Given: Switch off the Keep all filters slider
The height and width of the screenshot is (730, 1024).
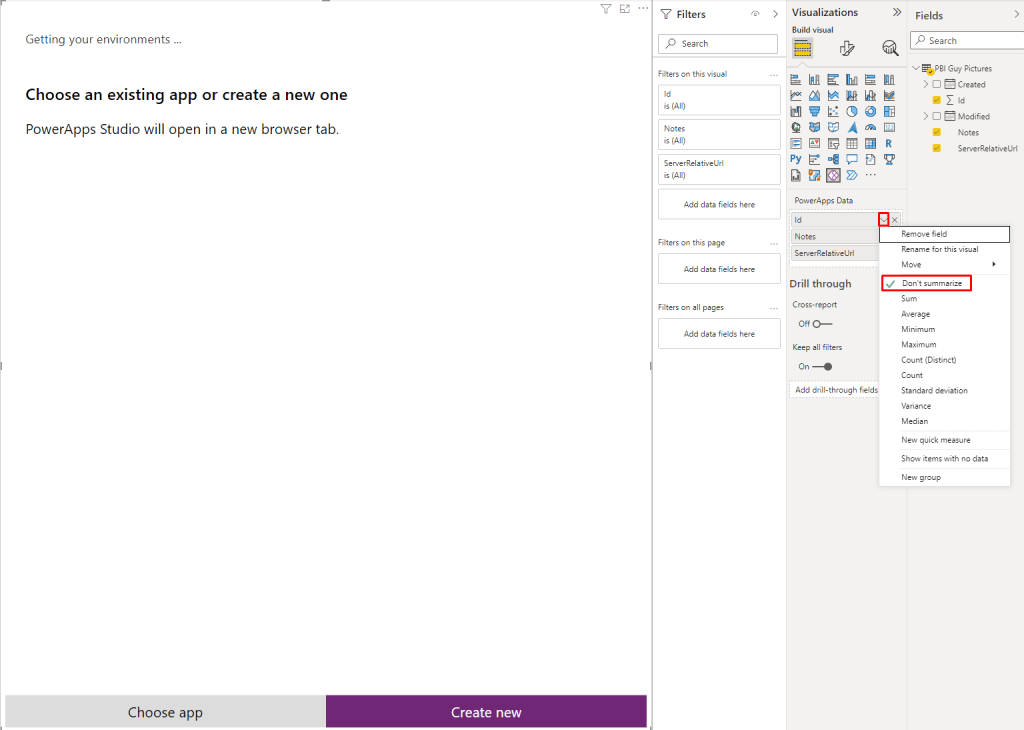Looking at the screenshot, I should [x=822, y=367].
